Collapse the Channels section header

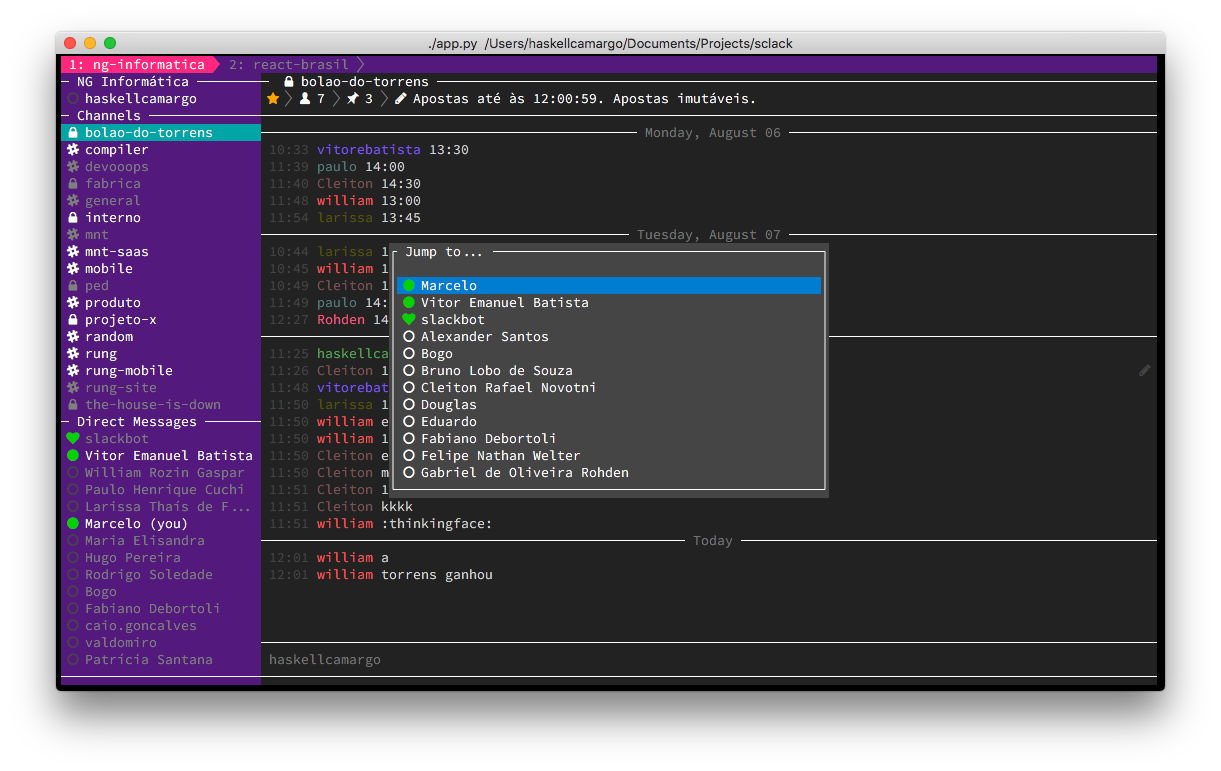108,115
